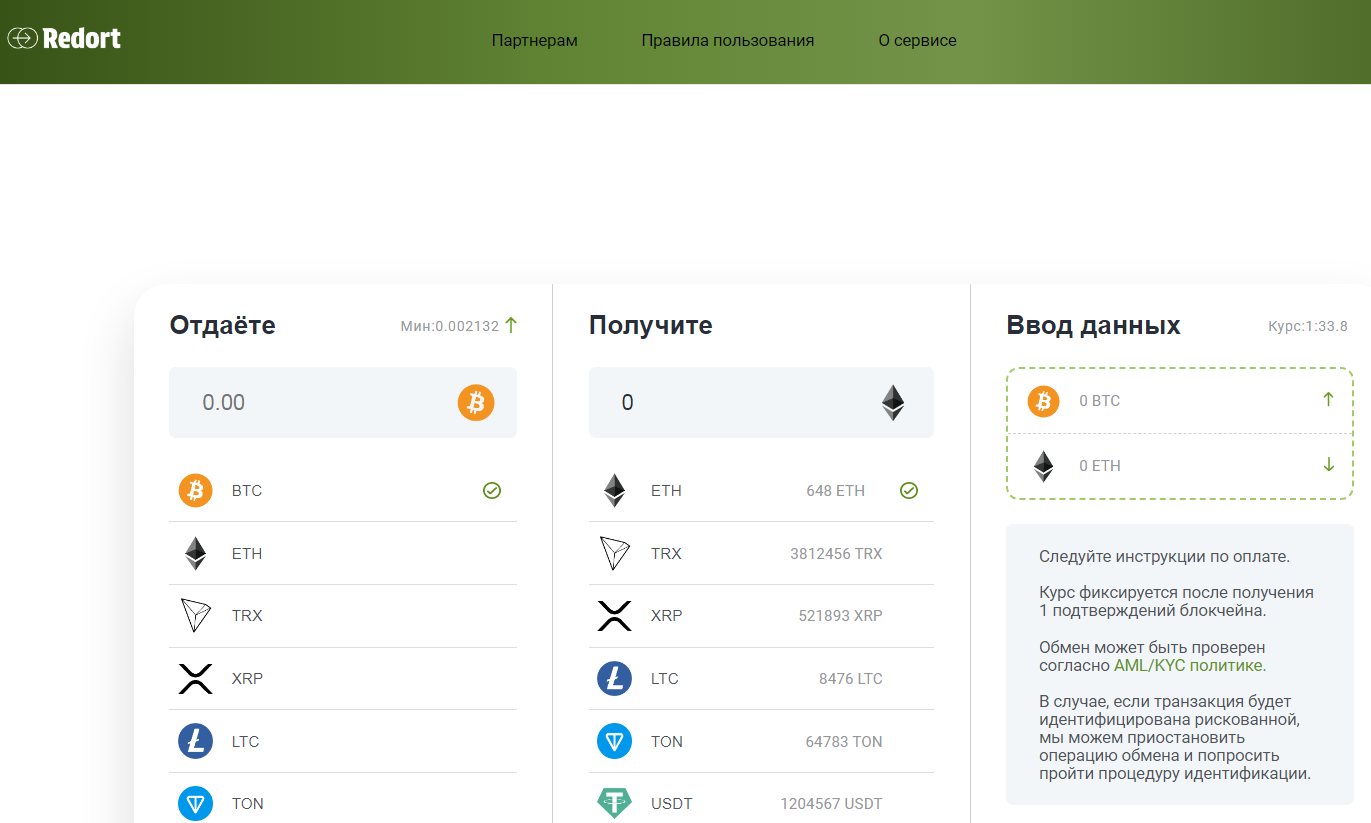Select XRP coin icon in Отдаёте list
Viewport: 1371px width, 823px height.
196,678
